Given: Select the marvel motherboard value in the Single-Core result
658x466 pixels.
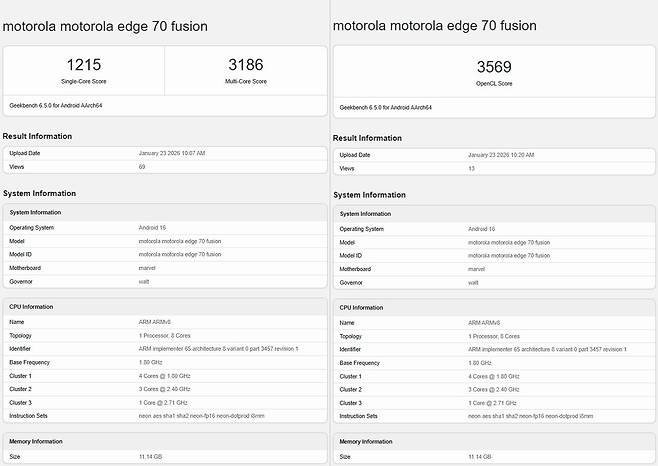Looking at the screenshot, I should (147, 268).
